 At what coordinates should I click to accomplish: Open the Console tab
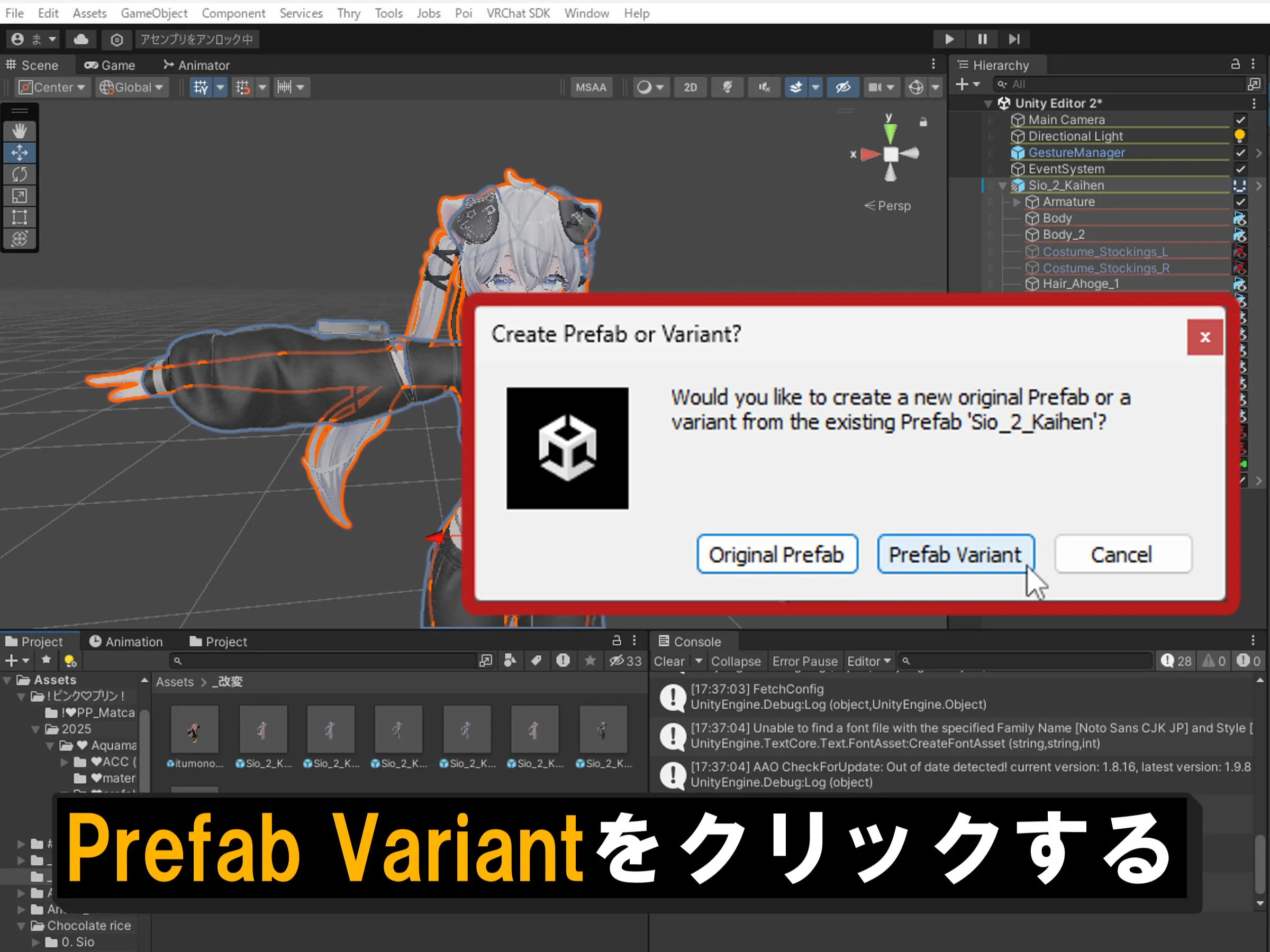pyautogui.click(x=690, y=642)
